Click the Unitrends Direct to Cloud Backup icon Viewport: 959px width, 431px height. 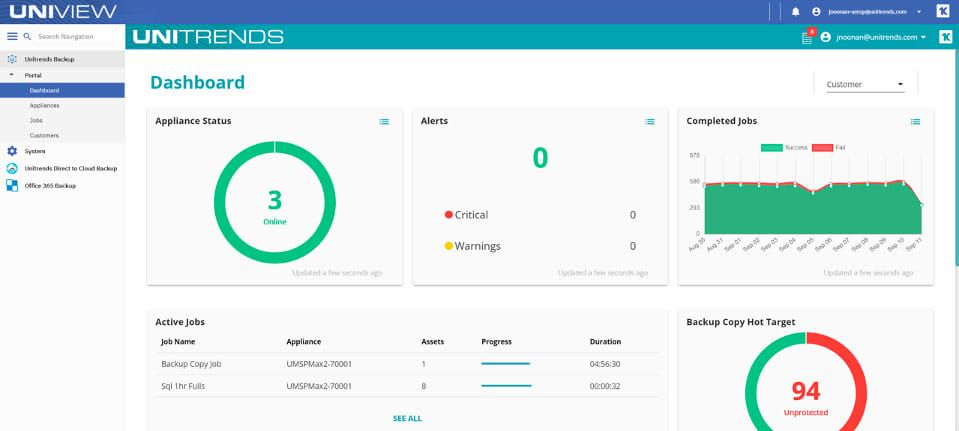[12, 168]
